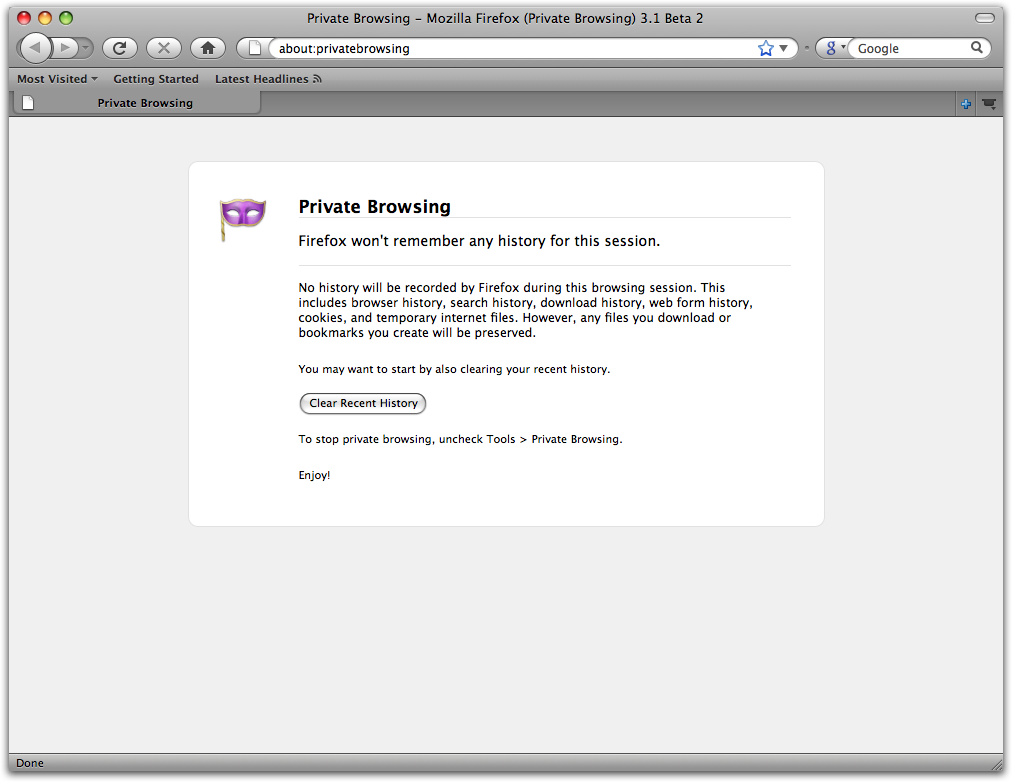1012x782 pixels.
Task: Go to the Home page
Action: pos(208,48)
